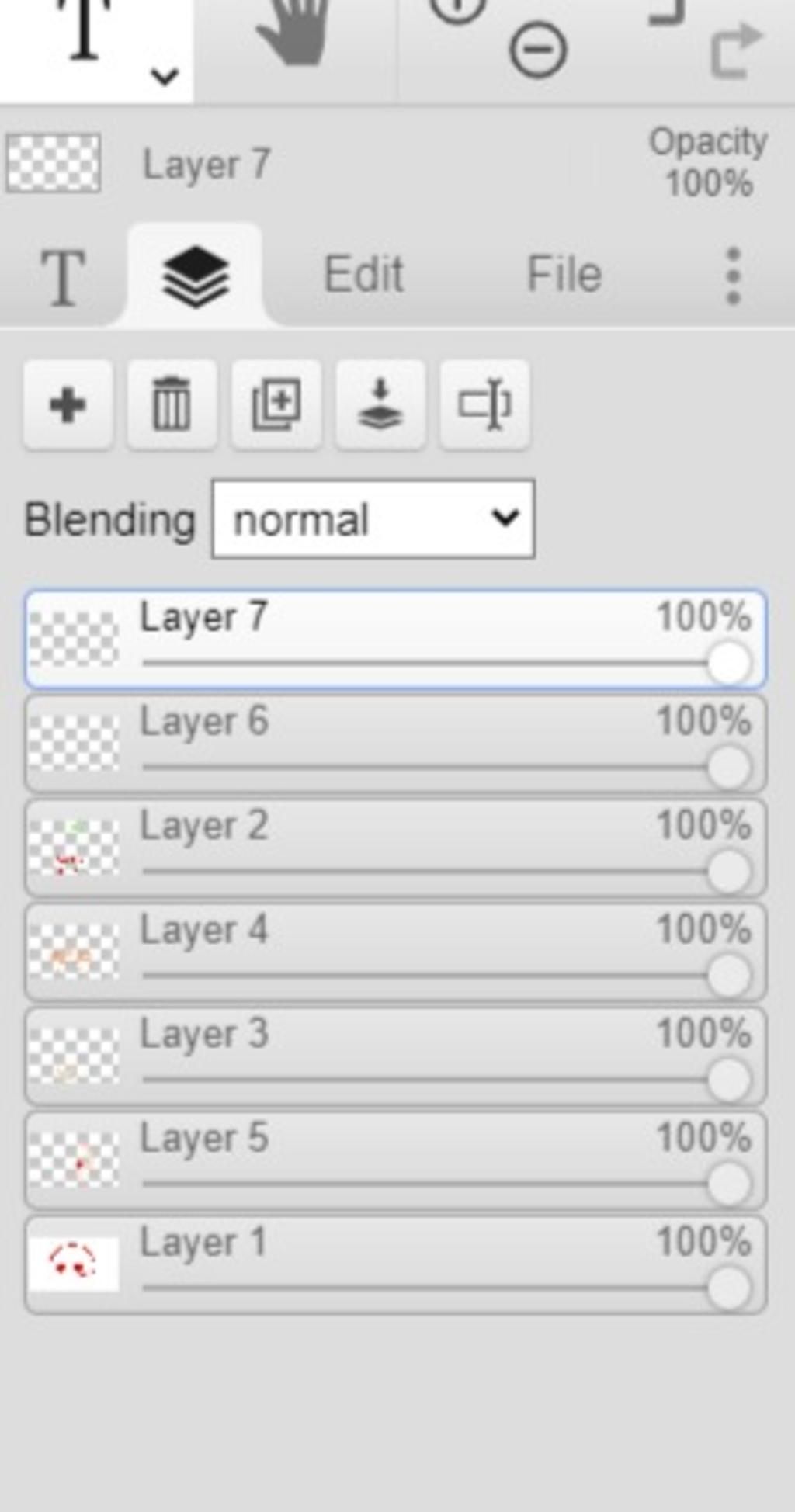Click Layer 4 opacity slider handle
This screenshot has height=1512, width=795.
(x=729, y=975)
